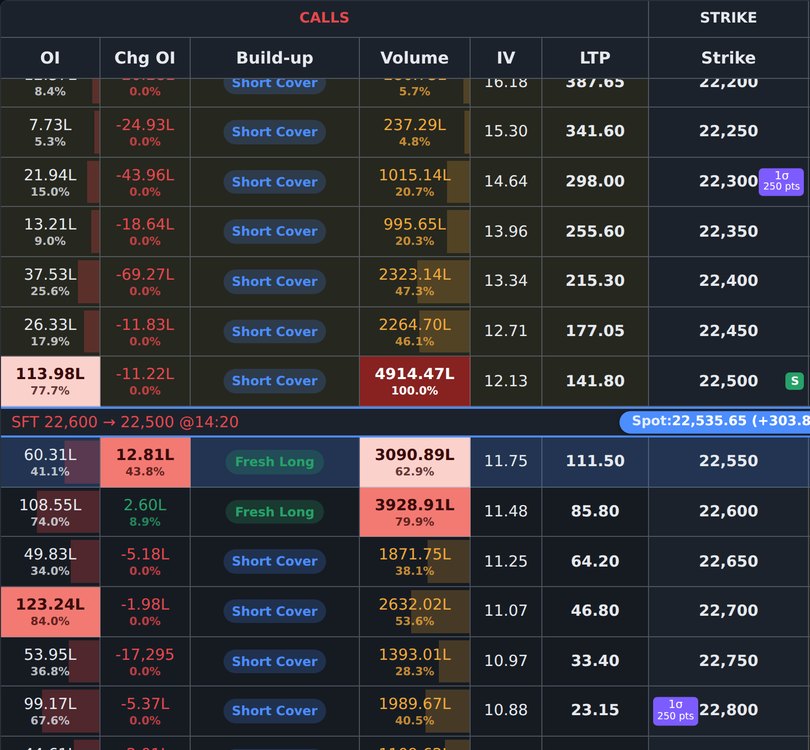Image resolution: width=810 pixels, height=750 pixels.
Task: Select the CALLS section header
Action: tap(324, 18)
